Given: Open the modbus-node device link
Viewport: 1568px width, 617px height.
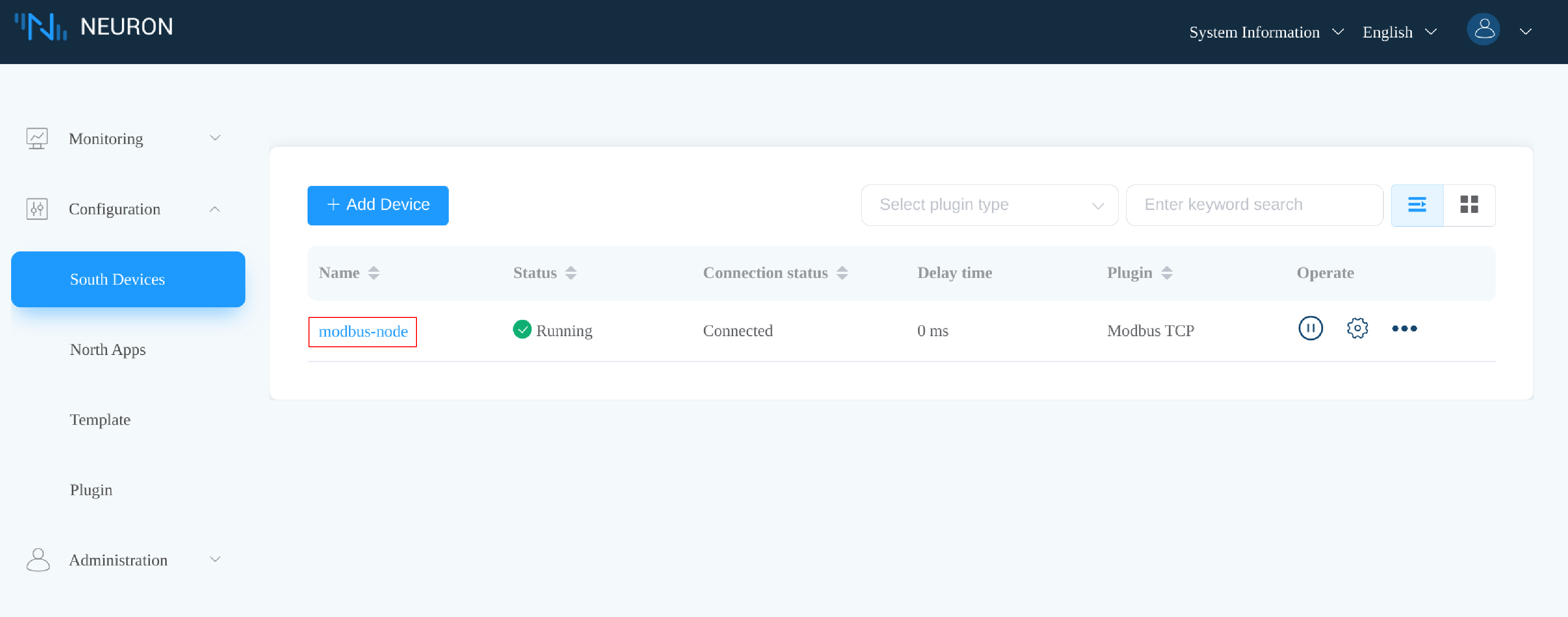Looking at the screenshot, I should (x=363, y=331).
